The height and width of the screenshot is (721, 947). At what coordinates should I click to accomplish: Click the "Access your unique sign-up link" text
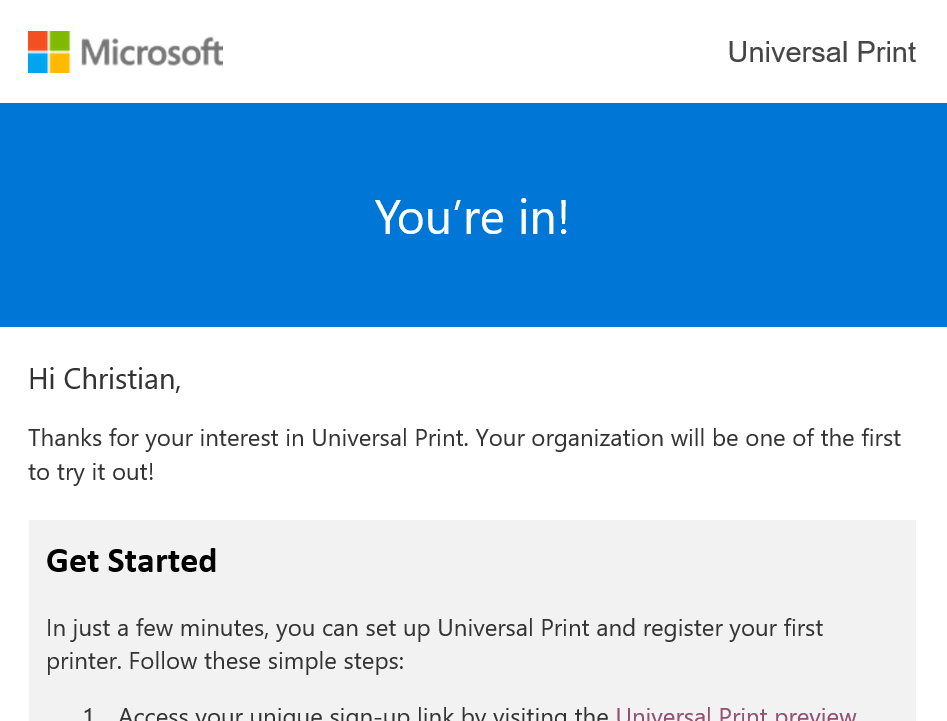click(362, 715)
